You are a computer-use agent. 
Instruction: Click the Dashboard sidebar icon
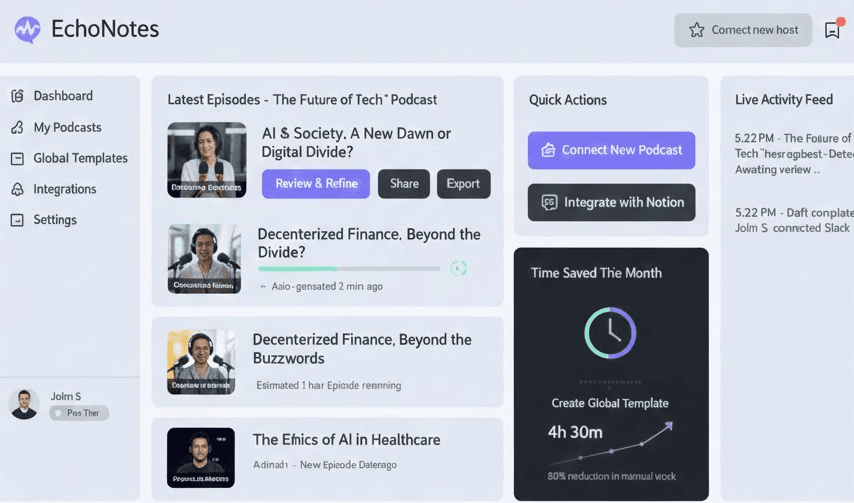pyautogui.click(x=17, y=96)
